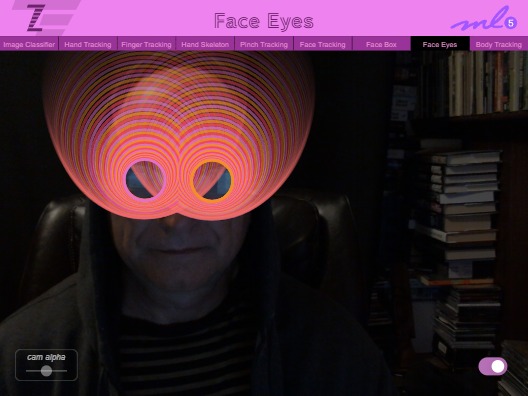Image resolution: width=528 pixels, height=396 pixels.
Task: Open the Pinch Tracking tab
Action: point(264,44)
